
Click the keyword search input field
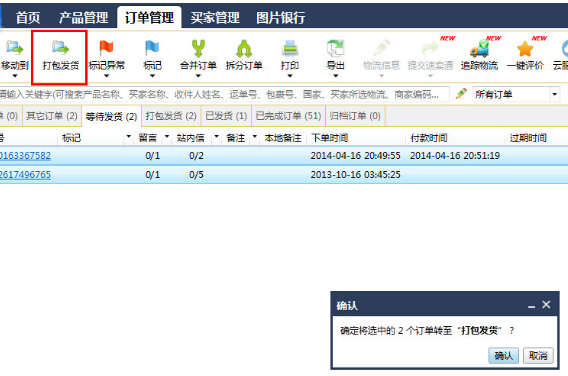coord(224,95)
